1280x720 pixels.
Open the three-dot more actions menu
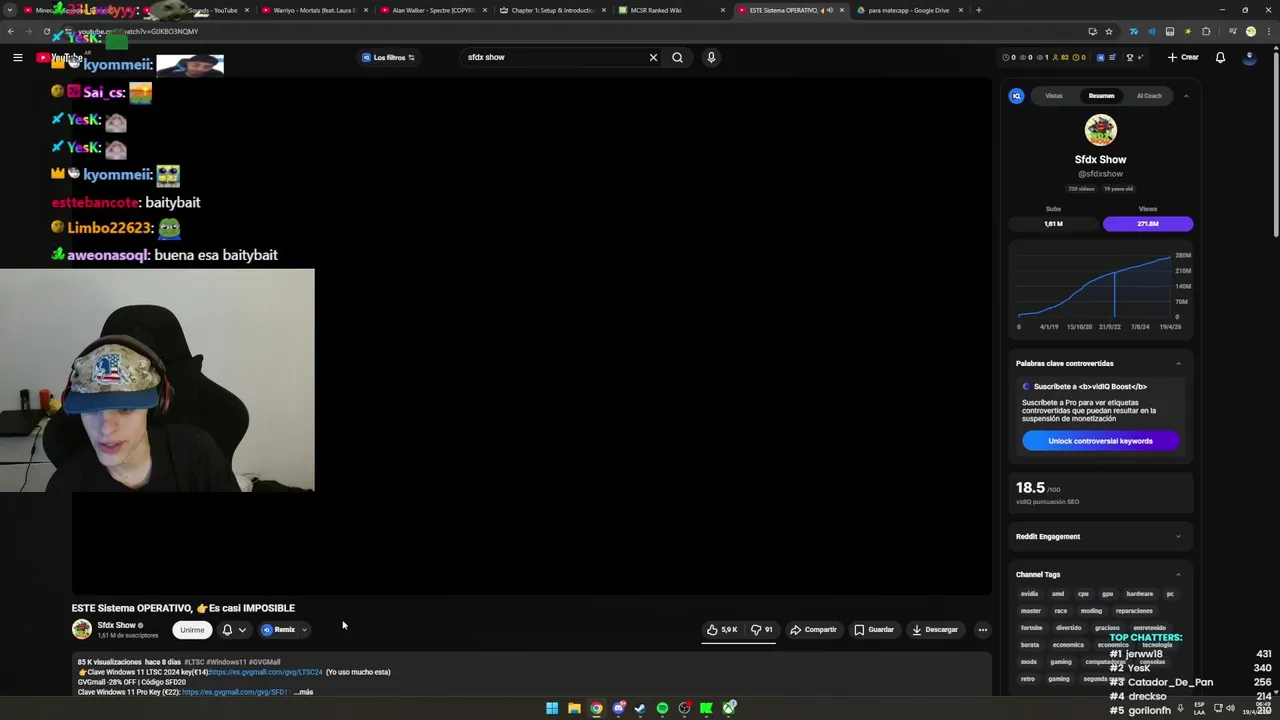pyautogui.click(x=983, y=630)
